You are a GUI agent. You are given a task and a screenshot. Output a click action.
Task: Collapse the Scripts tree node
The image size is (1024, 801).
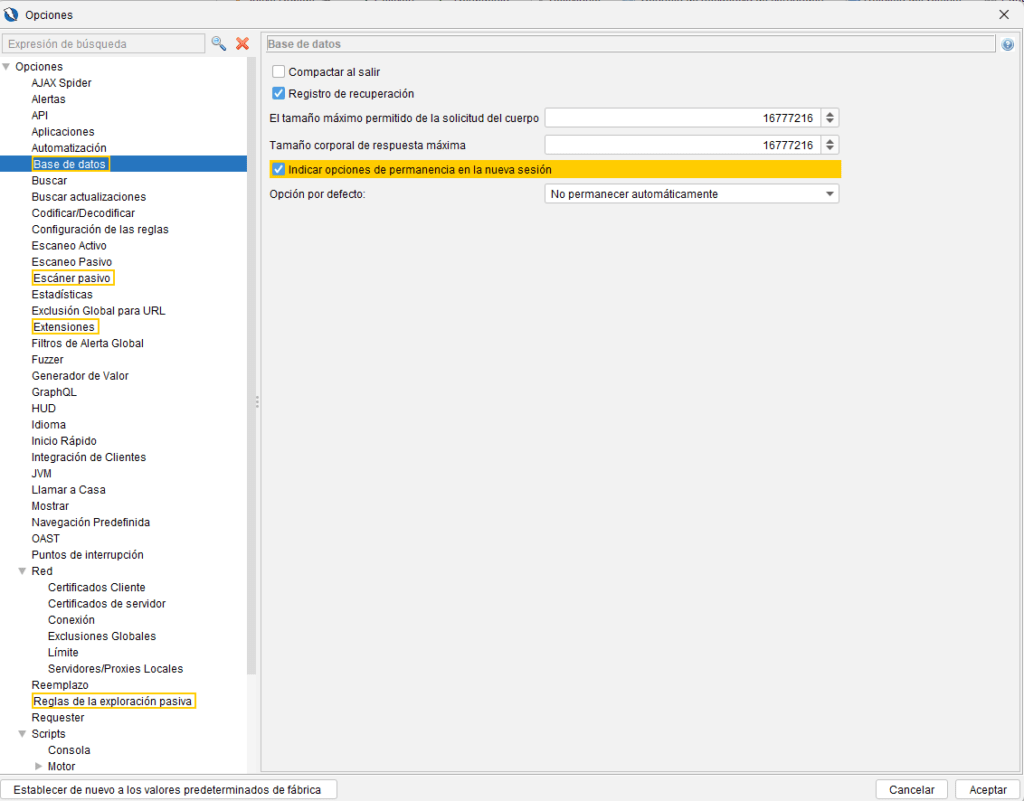coord(21,734)
